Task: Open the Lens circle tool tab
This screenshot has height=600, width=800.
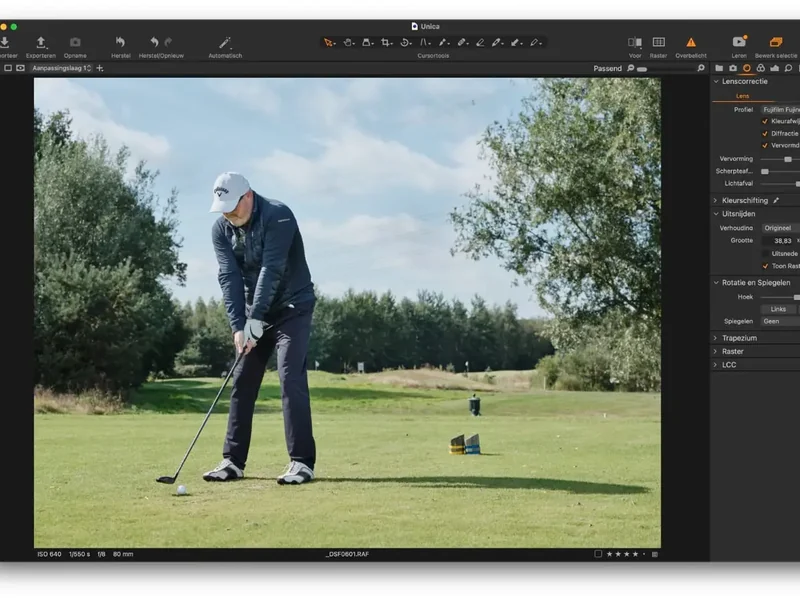Action: click(747, 68)
